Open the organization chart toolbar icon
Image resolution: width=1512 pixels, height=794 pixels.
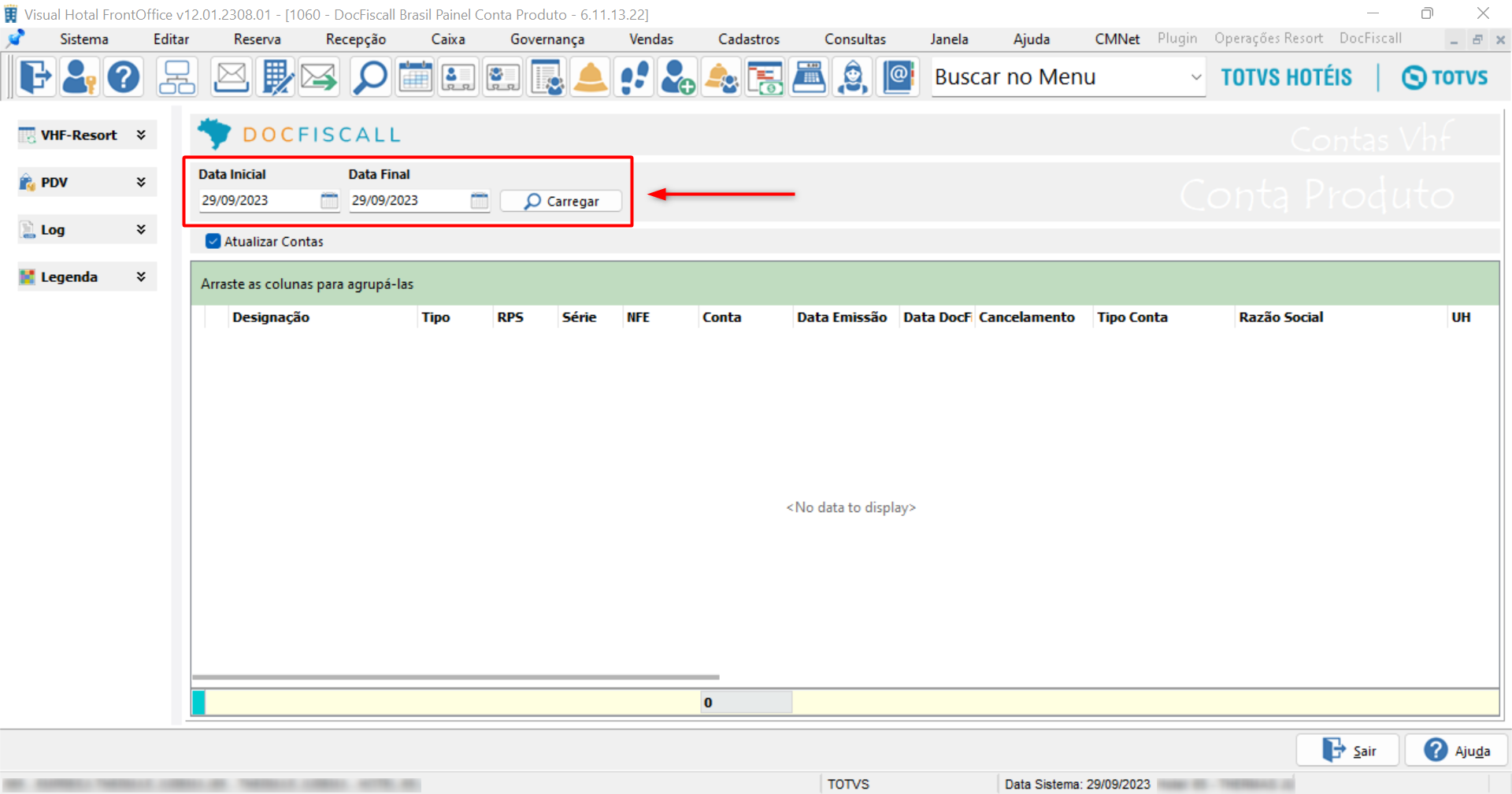pos(176,77)
